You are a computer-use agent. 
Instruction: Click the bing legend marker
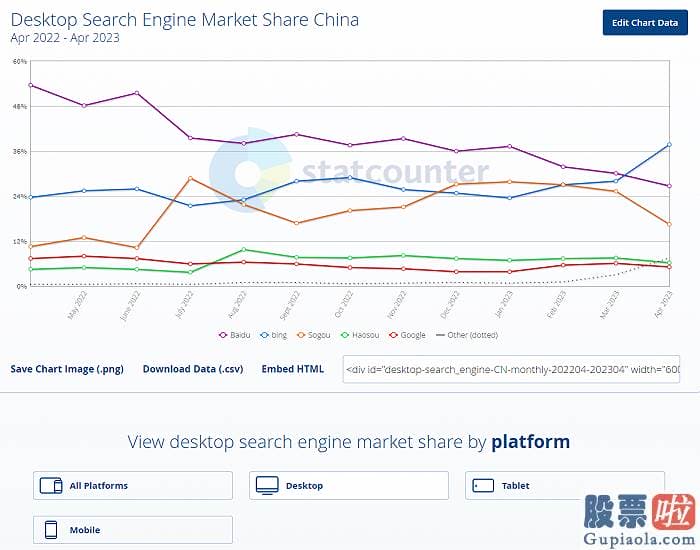click(264, 335)
